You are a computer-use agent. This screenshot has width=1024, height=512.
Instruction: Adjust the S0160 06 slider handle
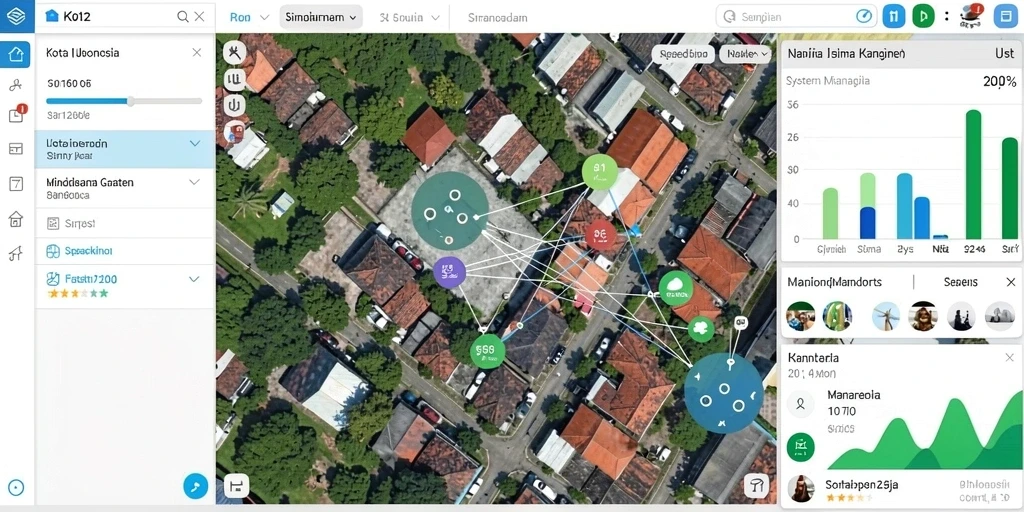tap(131, 101)
